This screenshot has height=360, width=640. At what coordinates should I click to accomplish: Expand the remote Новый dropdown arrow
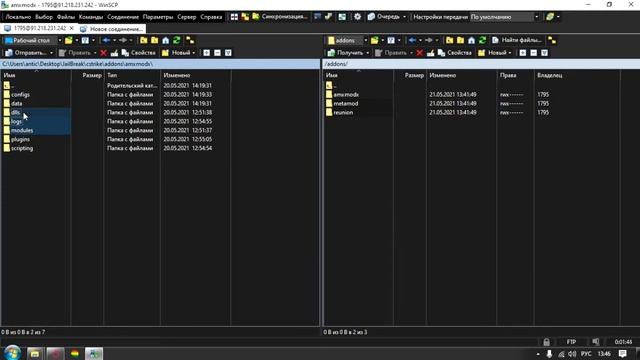pos(510,53)
